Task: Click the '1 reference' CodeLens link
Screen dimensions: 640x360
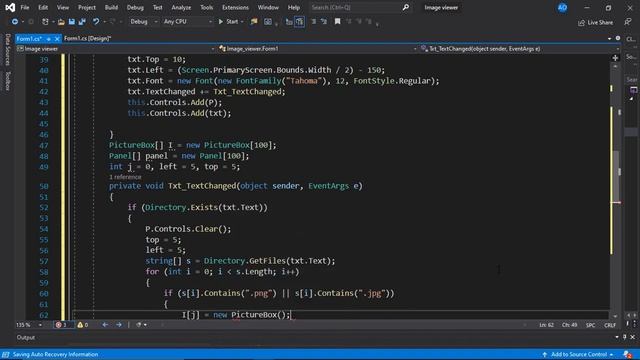Action: tap(125, 177)
